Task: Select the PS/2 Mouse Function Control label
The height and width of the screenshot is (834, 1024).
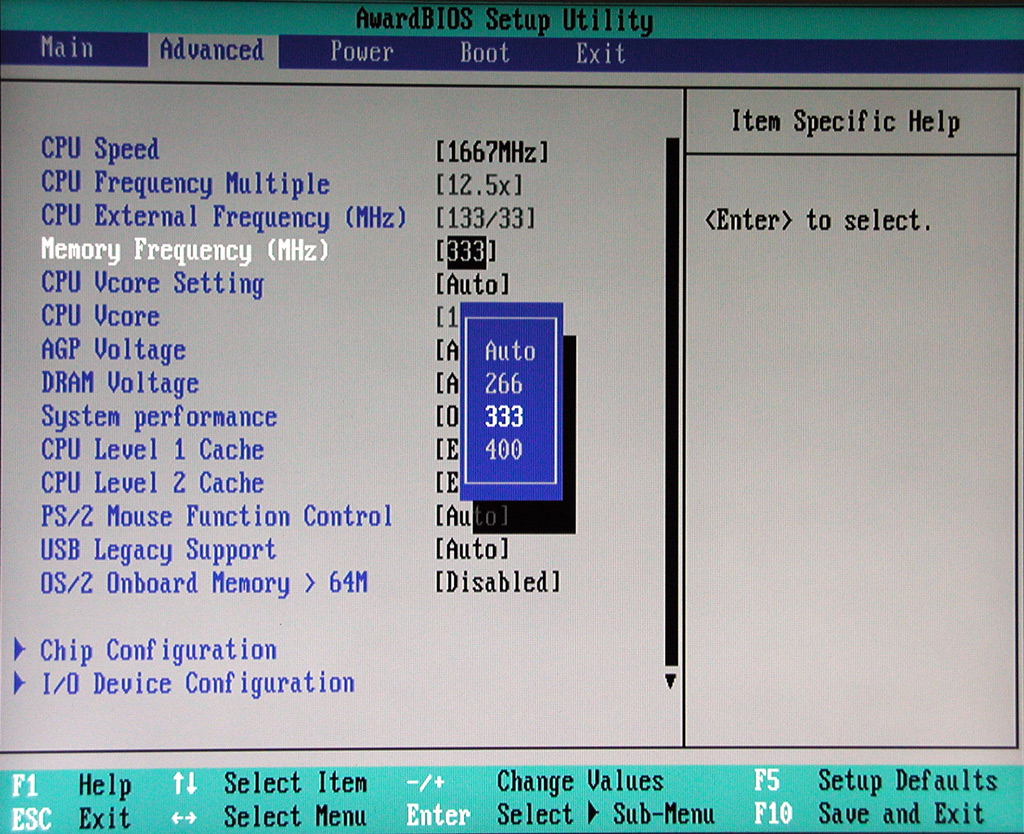Action: (x=216, y=517)
